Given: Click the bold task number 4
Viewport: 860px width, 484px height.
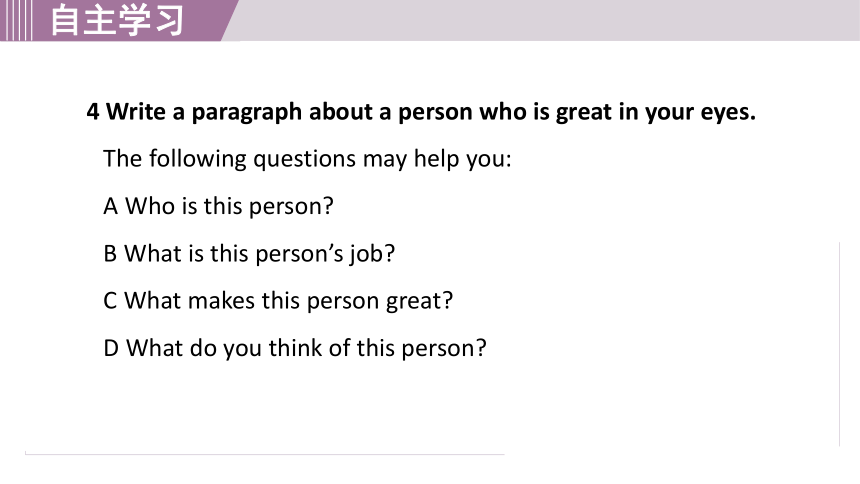Looking at the screenshot, I should (x=93, y=112).
